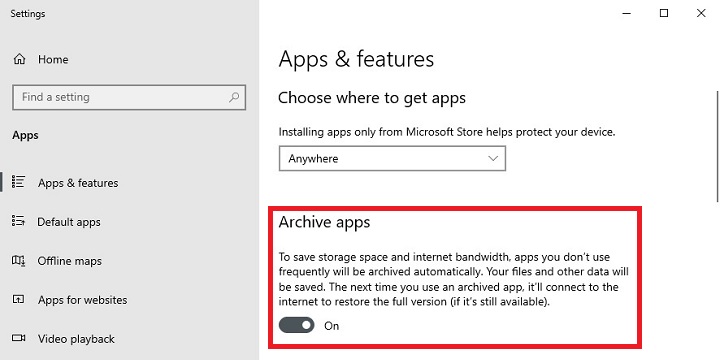Click the vertical scrollbar on right
The width and height of the screenshot is (720, 360).
click(717, 146)
